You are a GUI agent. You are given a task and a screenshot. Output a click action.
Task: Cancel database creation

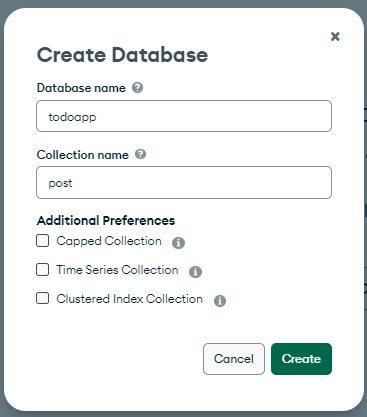click(x=234, y=359)
